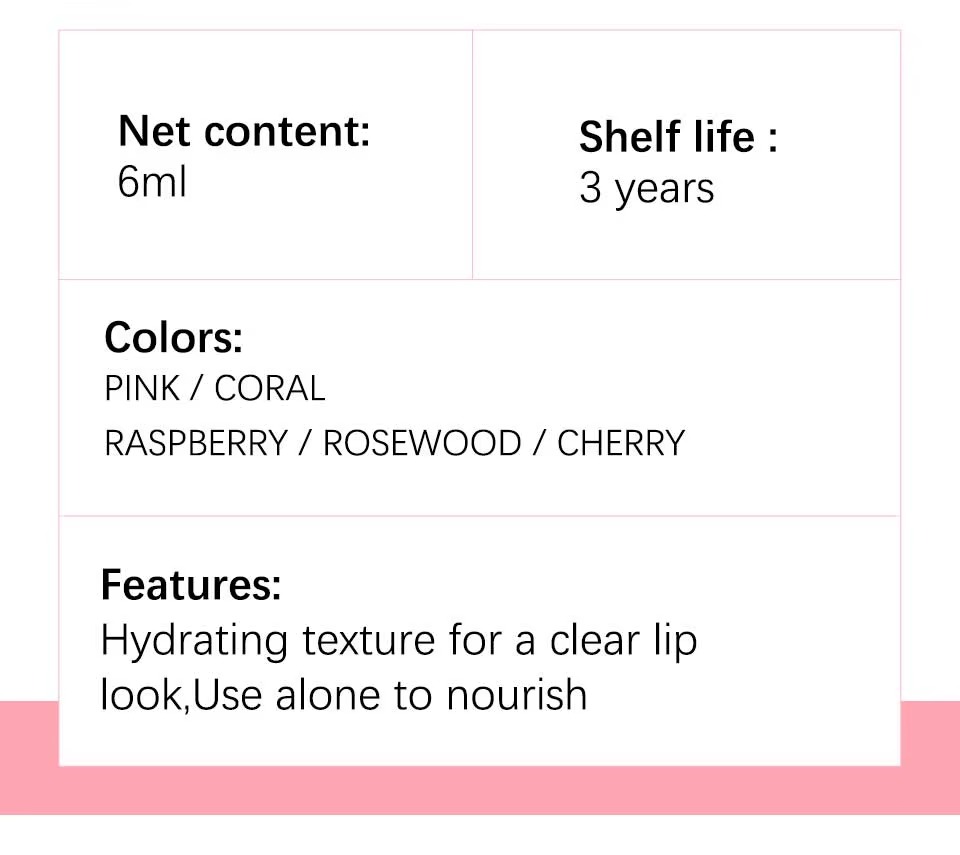Click the slash between PINK and CORAL

[197, 389]
